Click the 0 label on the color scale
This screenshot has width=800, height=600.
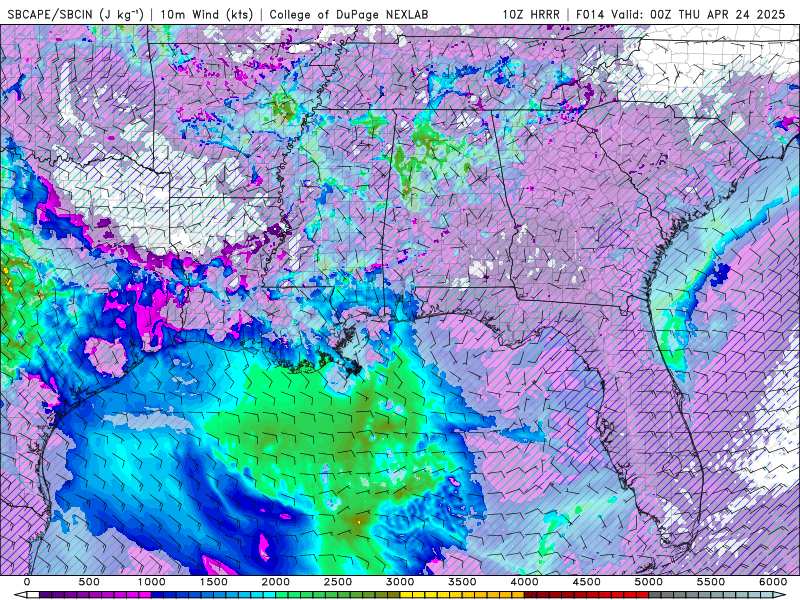click(27, 582)
